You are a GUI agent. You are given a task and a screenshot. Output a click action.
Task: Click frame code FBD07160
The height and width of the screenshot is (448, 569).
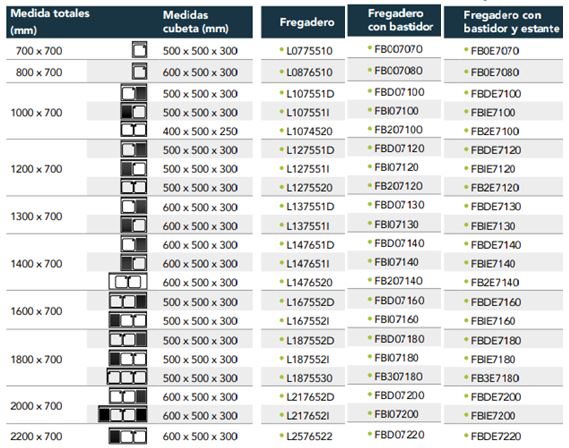[400, 300]
